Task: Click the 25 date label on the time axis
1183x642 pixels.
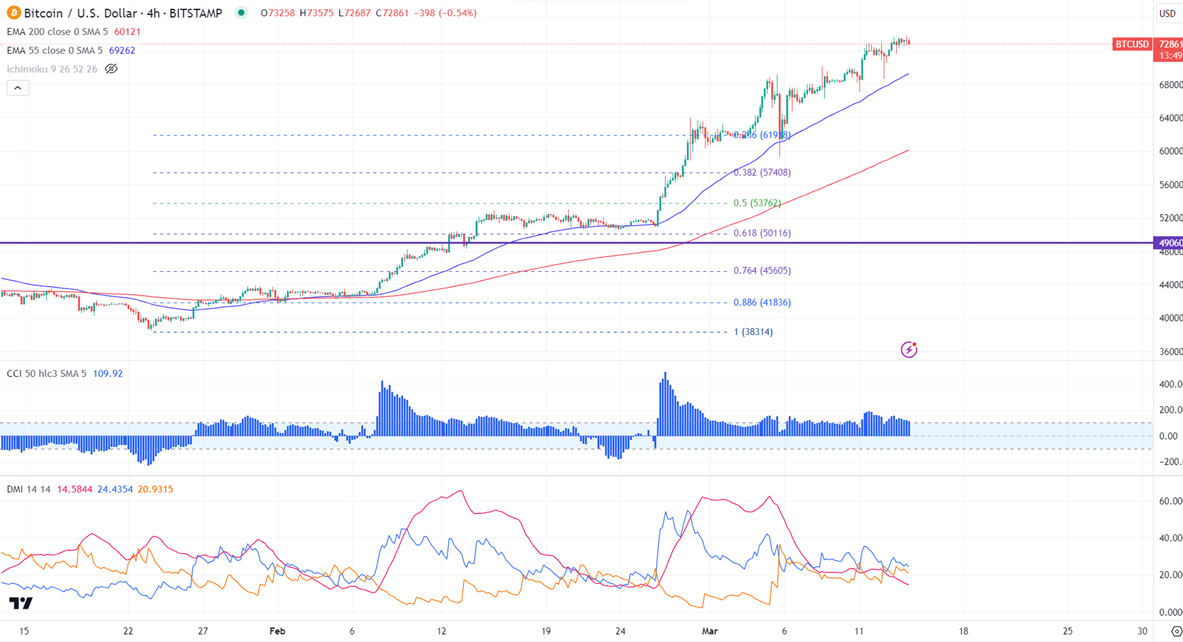Action: pos(1068,631)
